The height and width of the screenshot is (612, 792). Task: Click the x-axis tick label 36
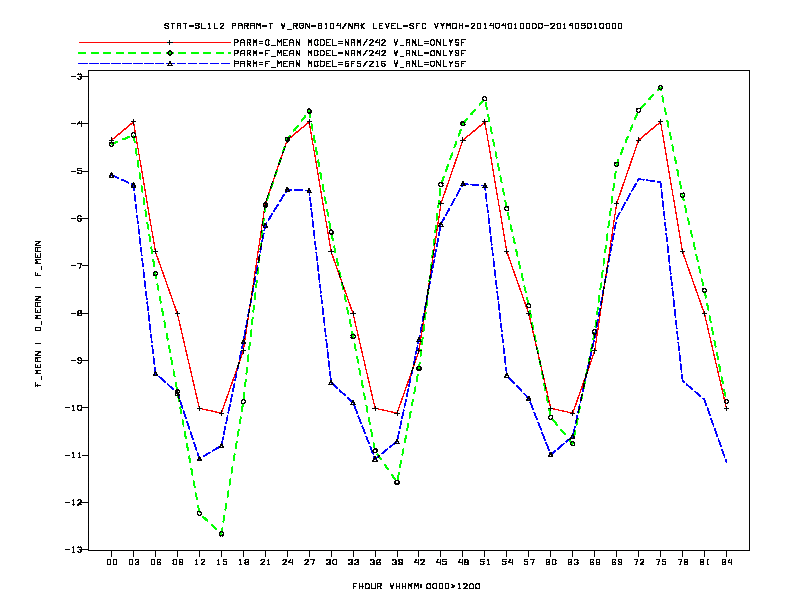375,562
